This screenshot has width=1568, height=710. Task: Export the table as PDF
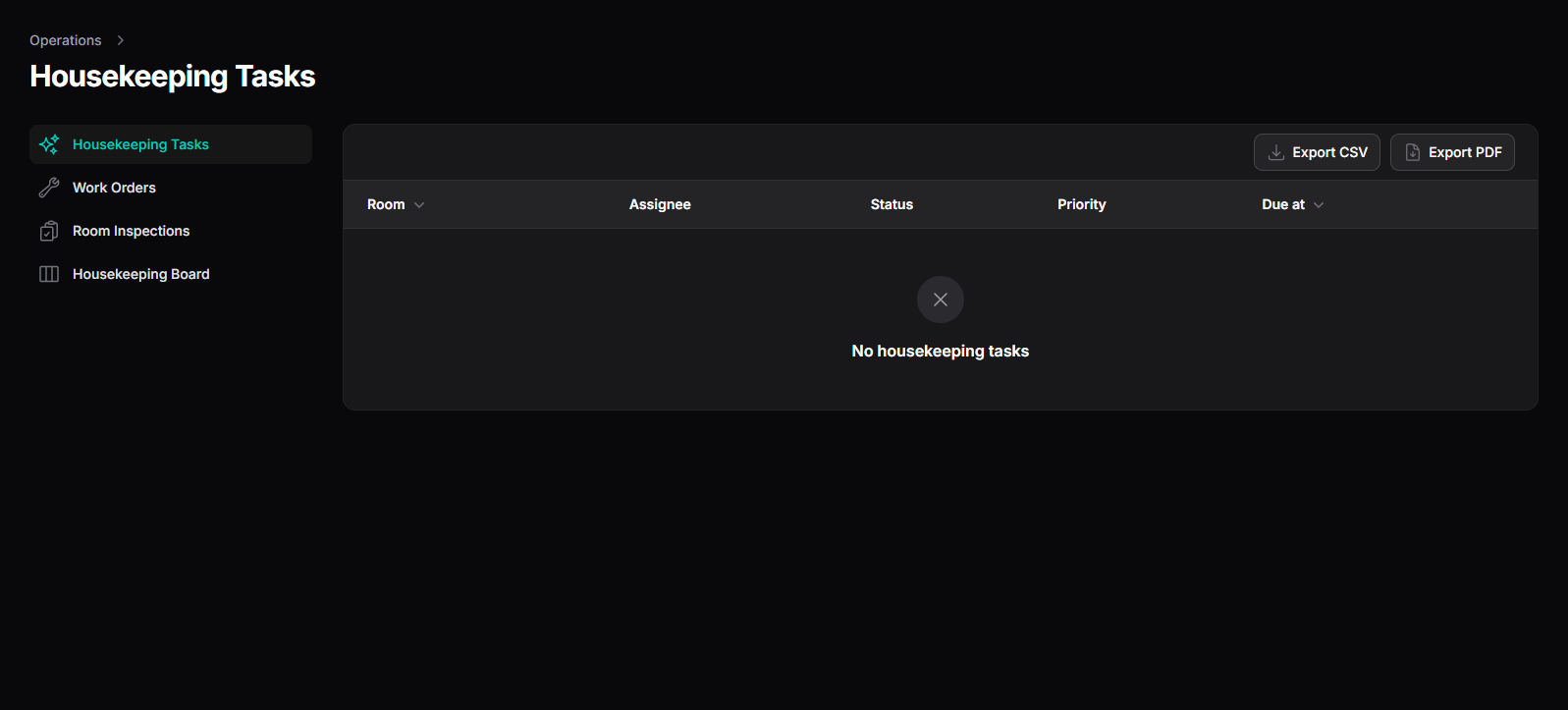(1452, 152)
